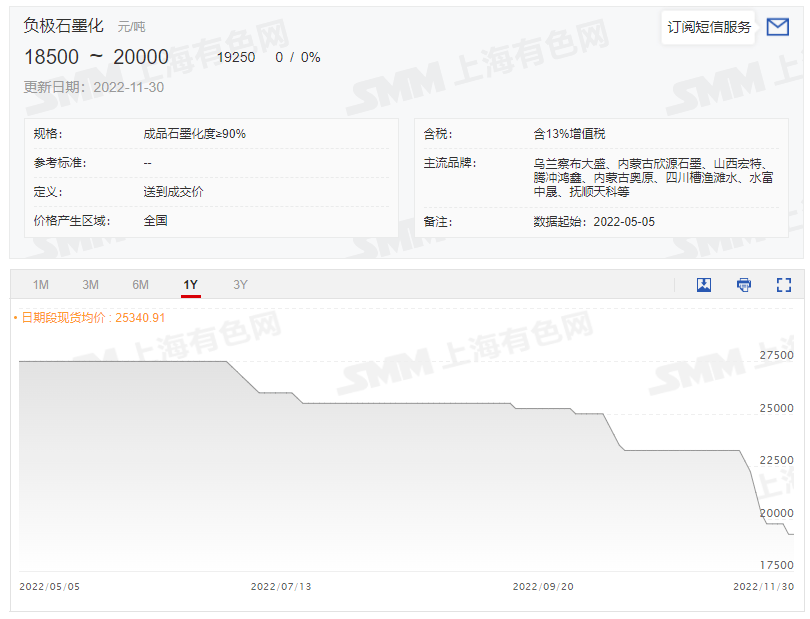Click the 18500 ~ 20000 price range
Image resolution: width=810 pixels, height=619 pixels.
[x=96, y=58]
